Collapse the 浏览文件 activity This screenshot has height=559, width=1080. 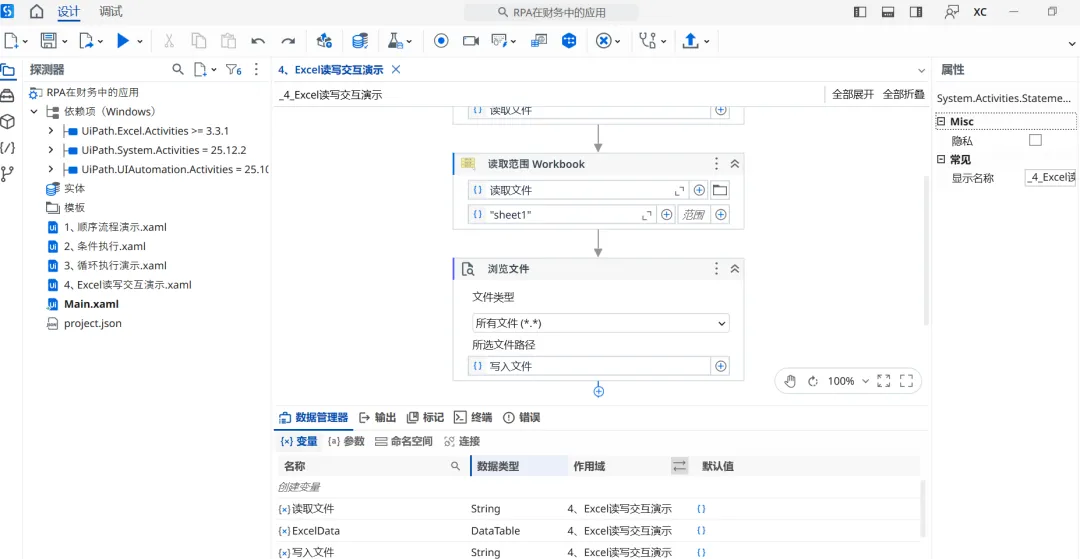(x=734, y=268)
